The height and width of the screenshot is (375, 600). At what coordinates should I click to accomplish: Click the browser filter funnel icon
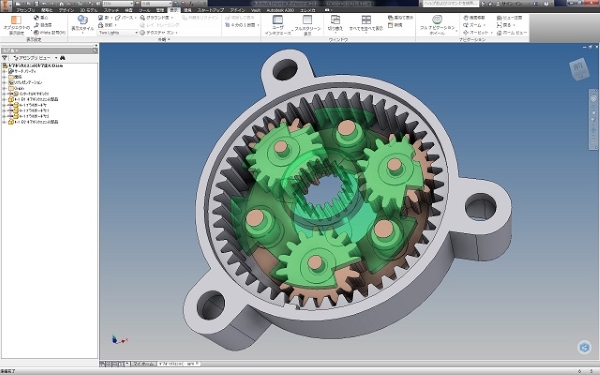(5, 58)
